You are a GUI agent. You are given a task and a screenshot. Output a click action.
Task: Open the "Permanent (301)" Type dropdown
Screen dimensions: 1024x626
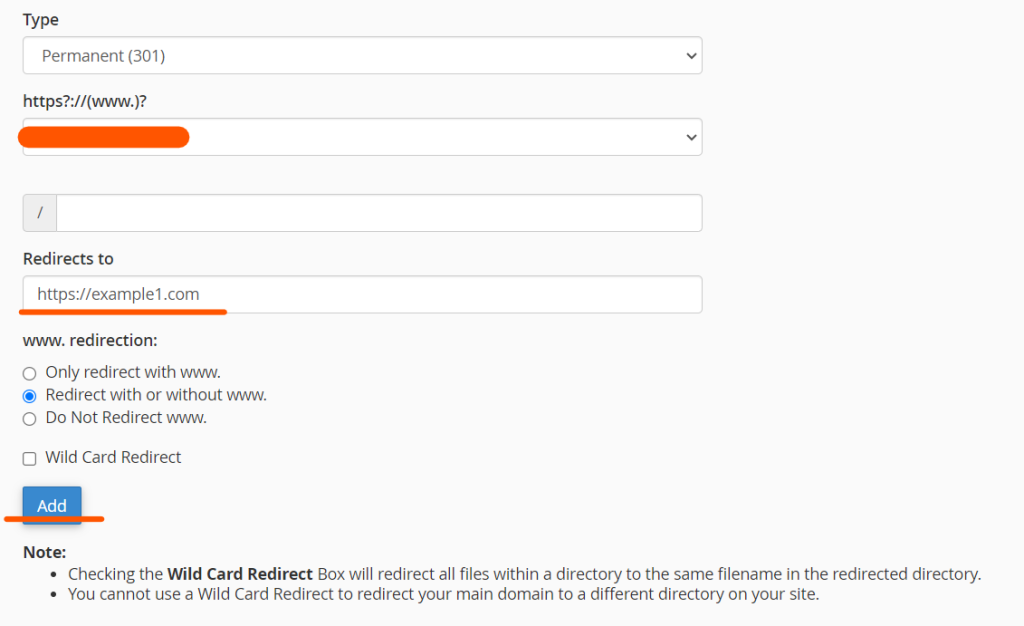tap(360, 56)
